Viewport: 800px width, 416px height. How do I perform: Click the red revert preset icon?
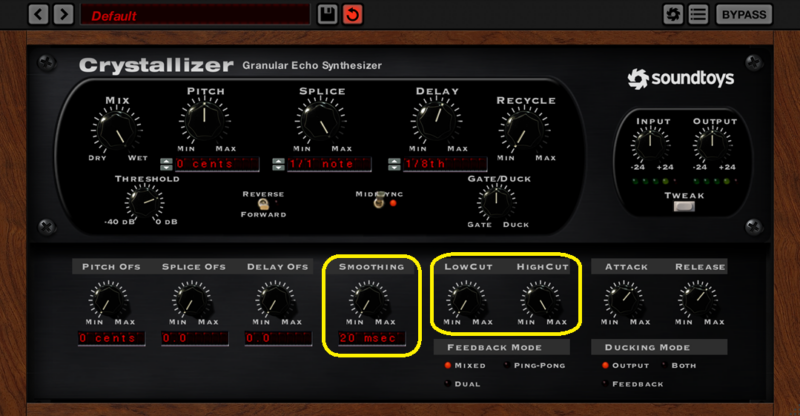coord(353,14)
